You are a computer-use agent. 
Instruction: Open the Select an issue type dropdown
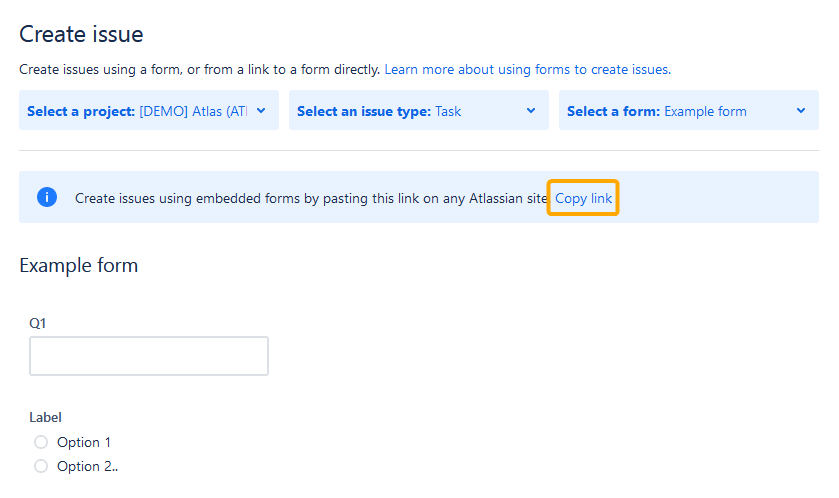418,110
